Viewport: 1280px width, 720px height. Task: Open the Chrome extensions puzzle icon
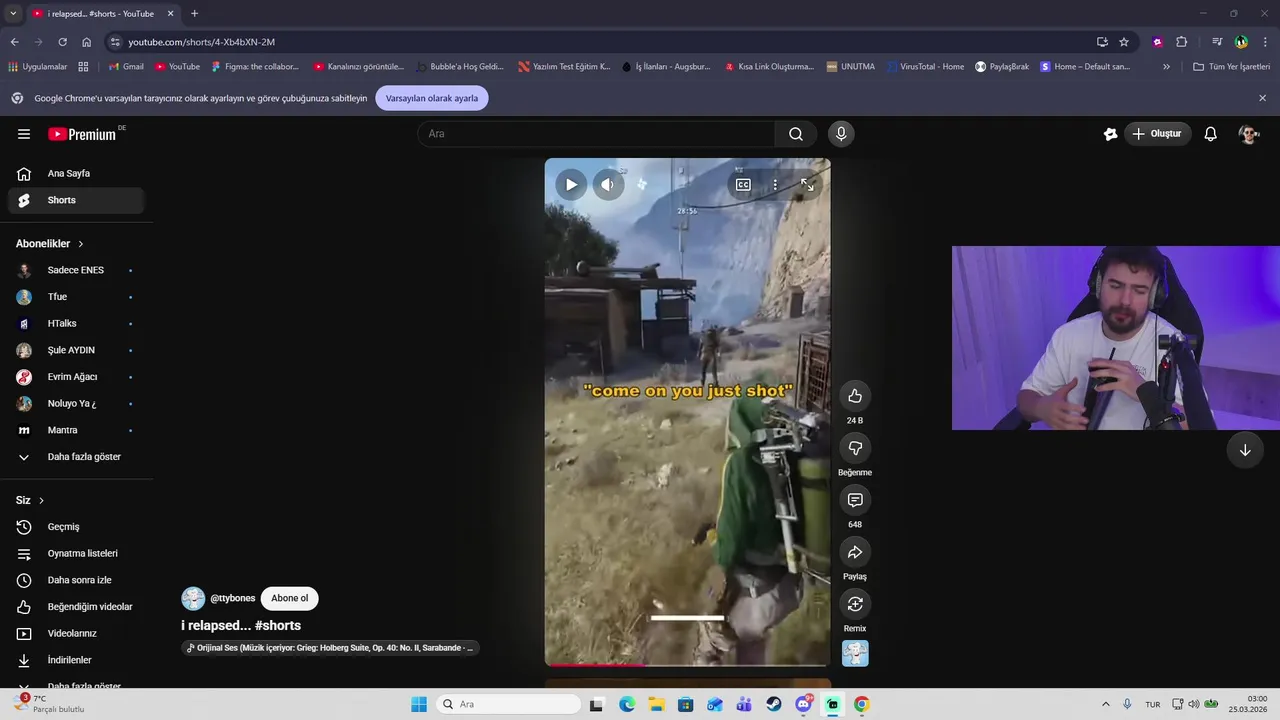(x=1181, y=42)
